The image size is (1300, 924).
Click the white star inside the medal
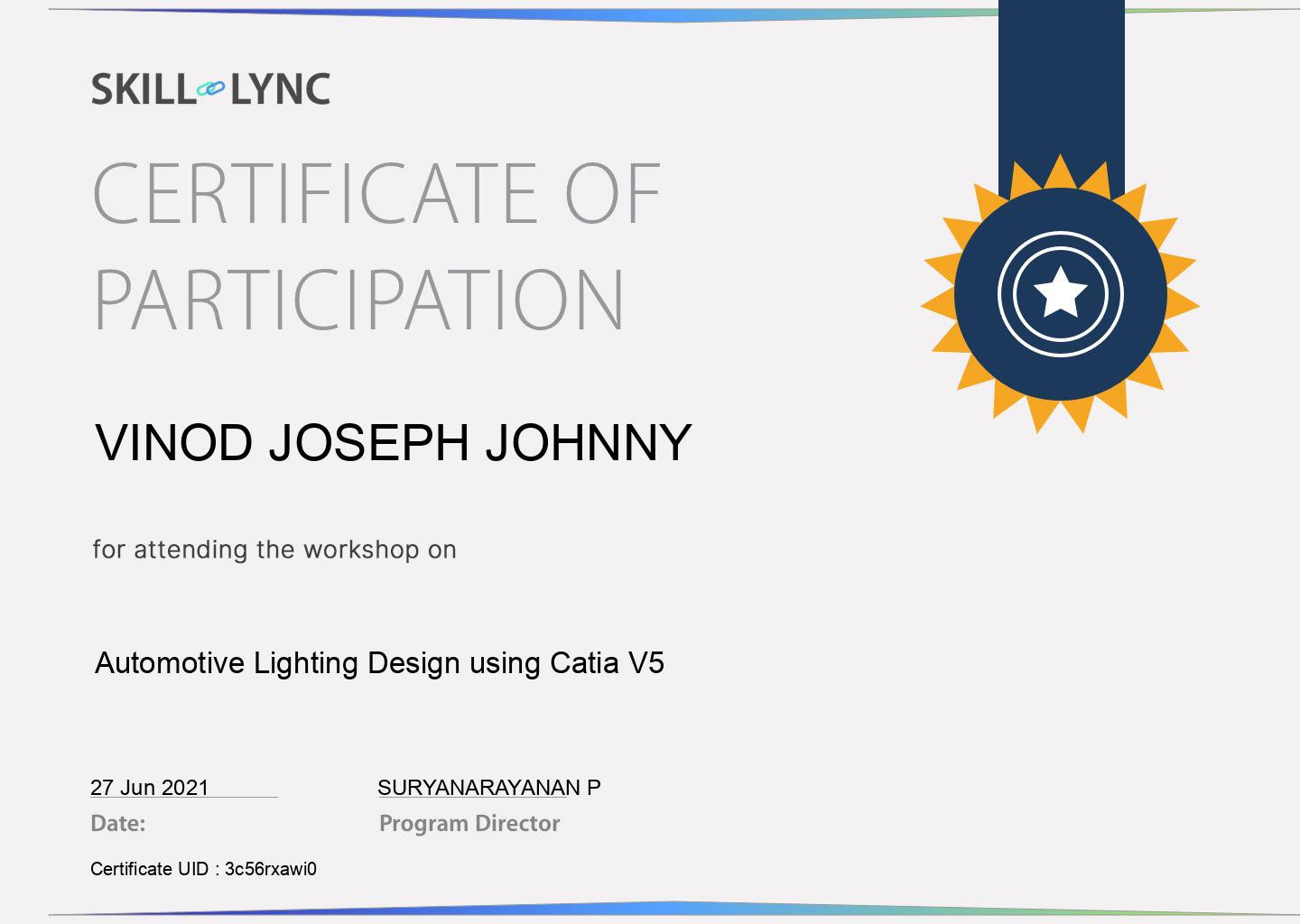pyautogui.click(x=1061, y=293)
